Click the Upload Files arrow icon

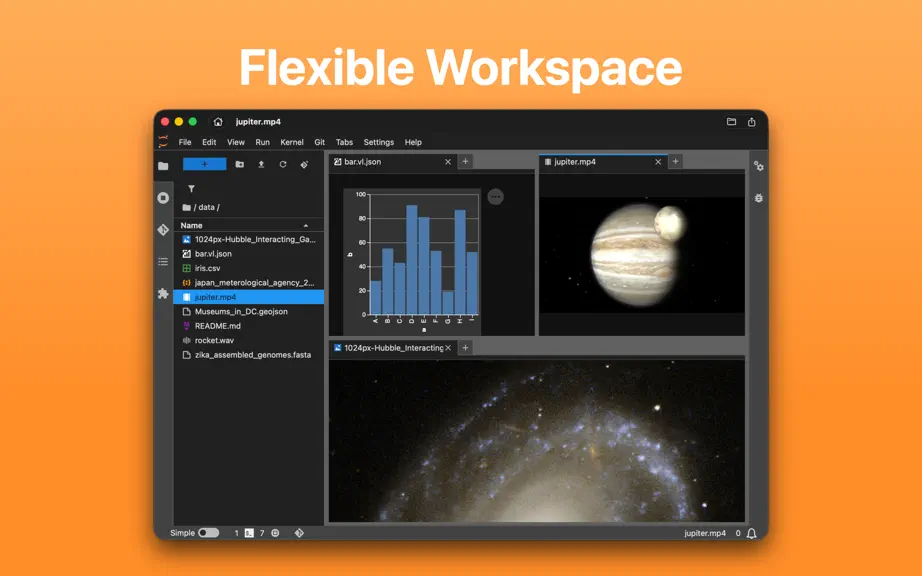click(261, 165)
